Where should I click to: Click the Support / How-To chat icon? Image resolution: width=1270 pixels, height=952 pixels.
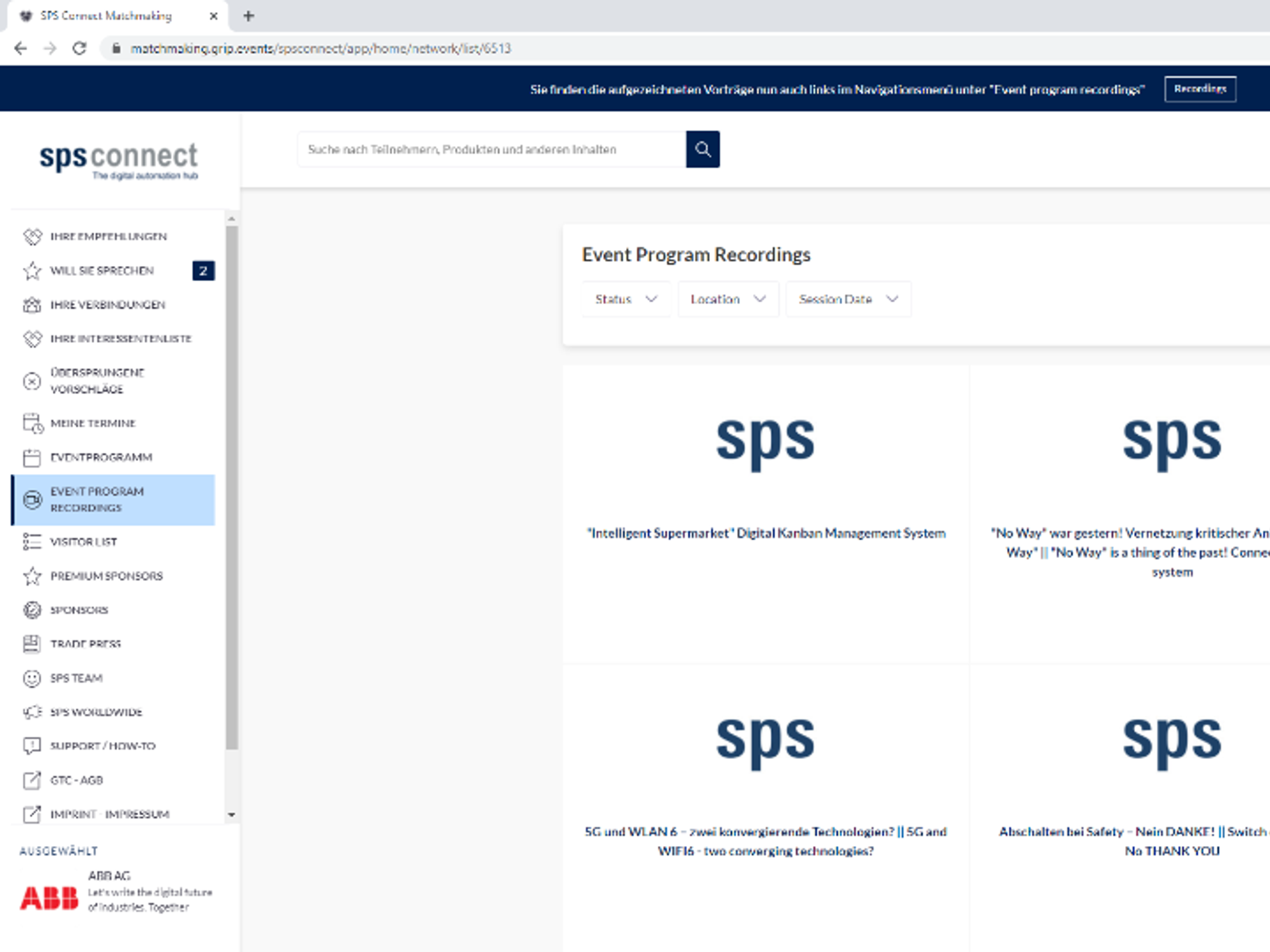[32, 746]
